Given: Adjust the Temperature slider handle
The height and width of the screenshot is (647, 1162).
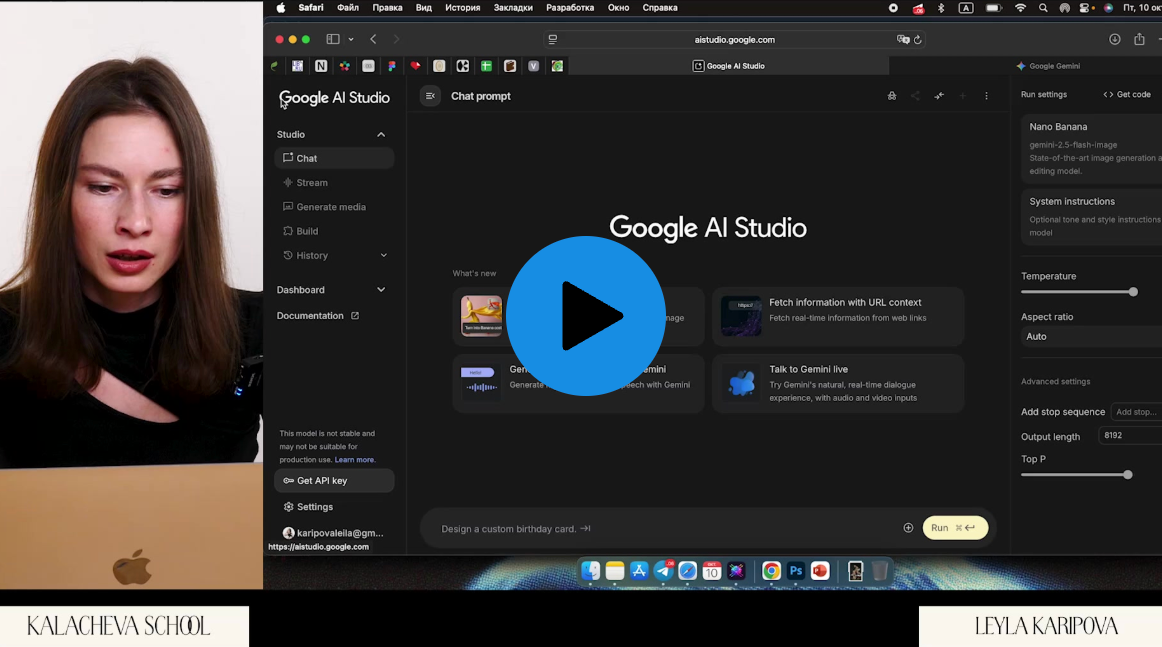Looking at the screenshot, I should [x=1133, y=292].
